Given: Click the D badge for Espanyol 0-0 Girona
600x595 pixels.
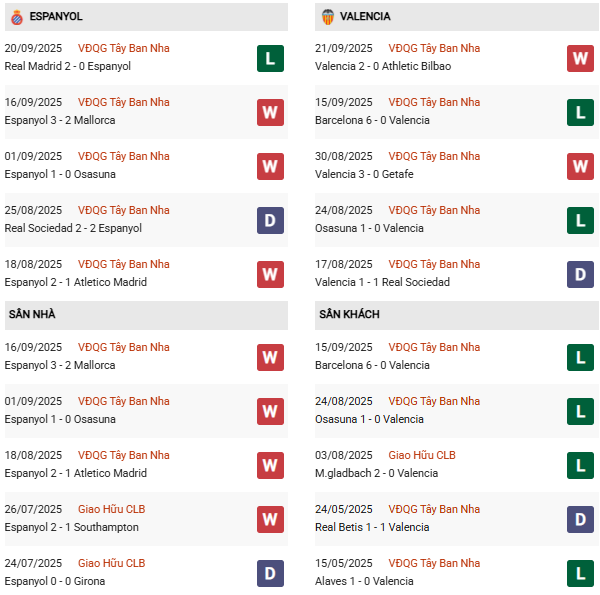Looking at the screenshot, I should [270, 573].
